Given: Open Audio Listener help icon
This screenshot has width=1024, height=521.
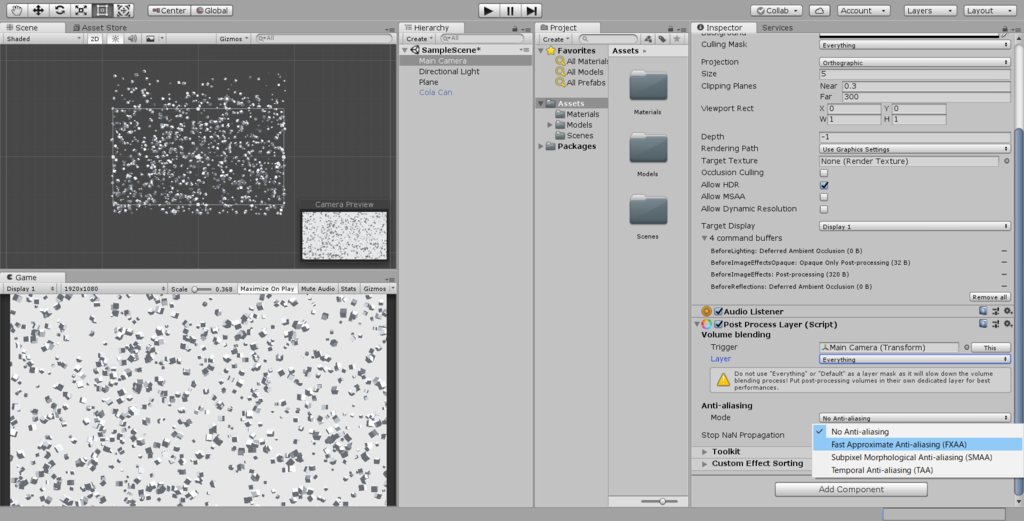Looking at the screenshot, I should (983, 311).
